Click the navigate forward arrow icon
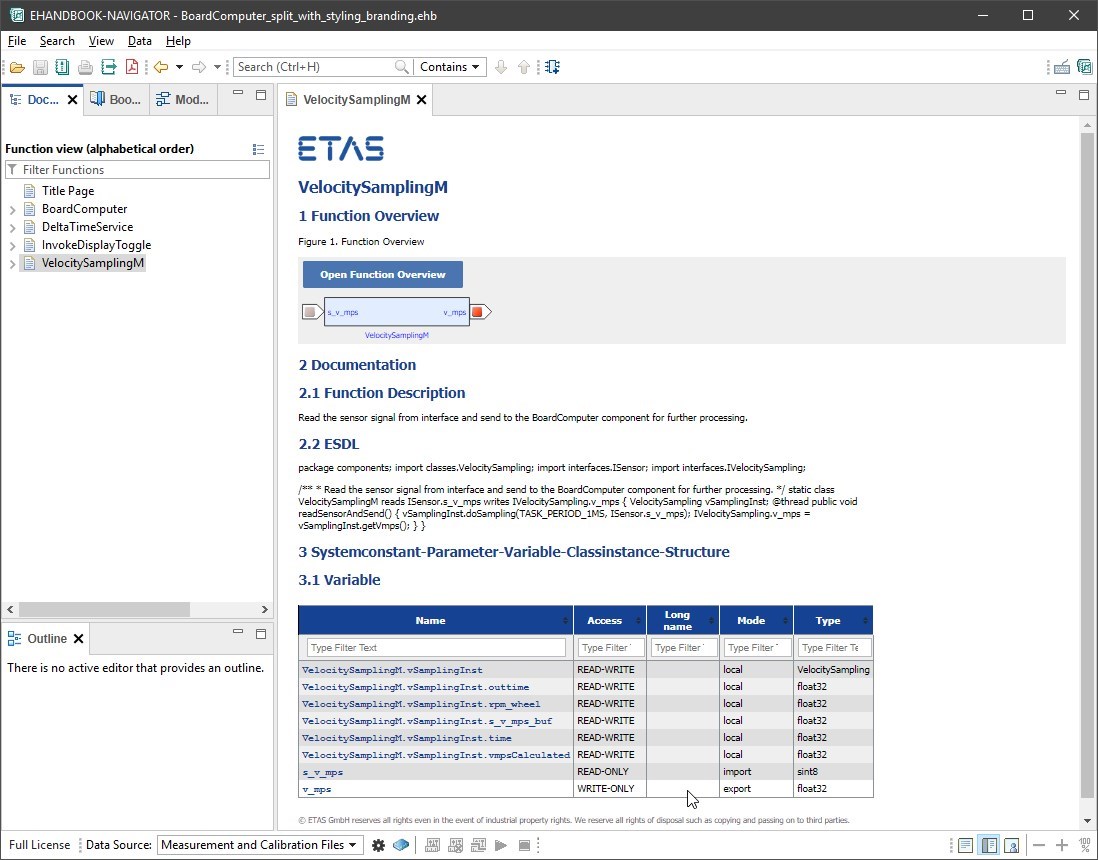1098x860 pixels. (x=199, y=67)
